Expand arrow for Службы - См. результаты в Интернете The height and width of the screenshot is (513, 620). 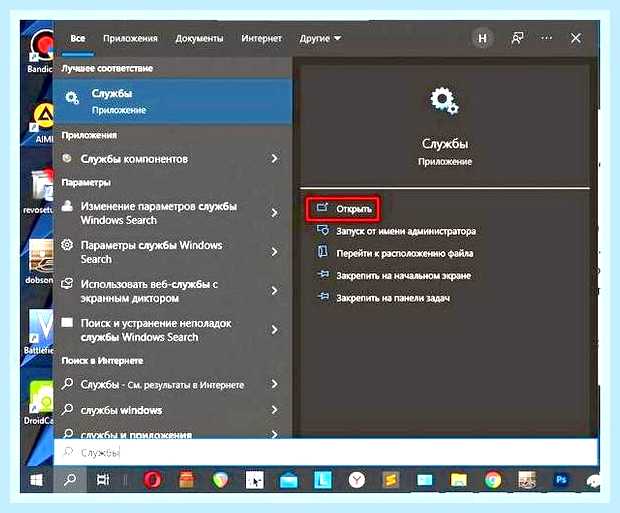(x=274, y=384)
